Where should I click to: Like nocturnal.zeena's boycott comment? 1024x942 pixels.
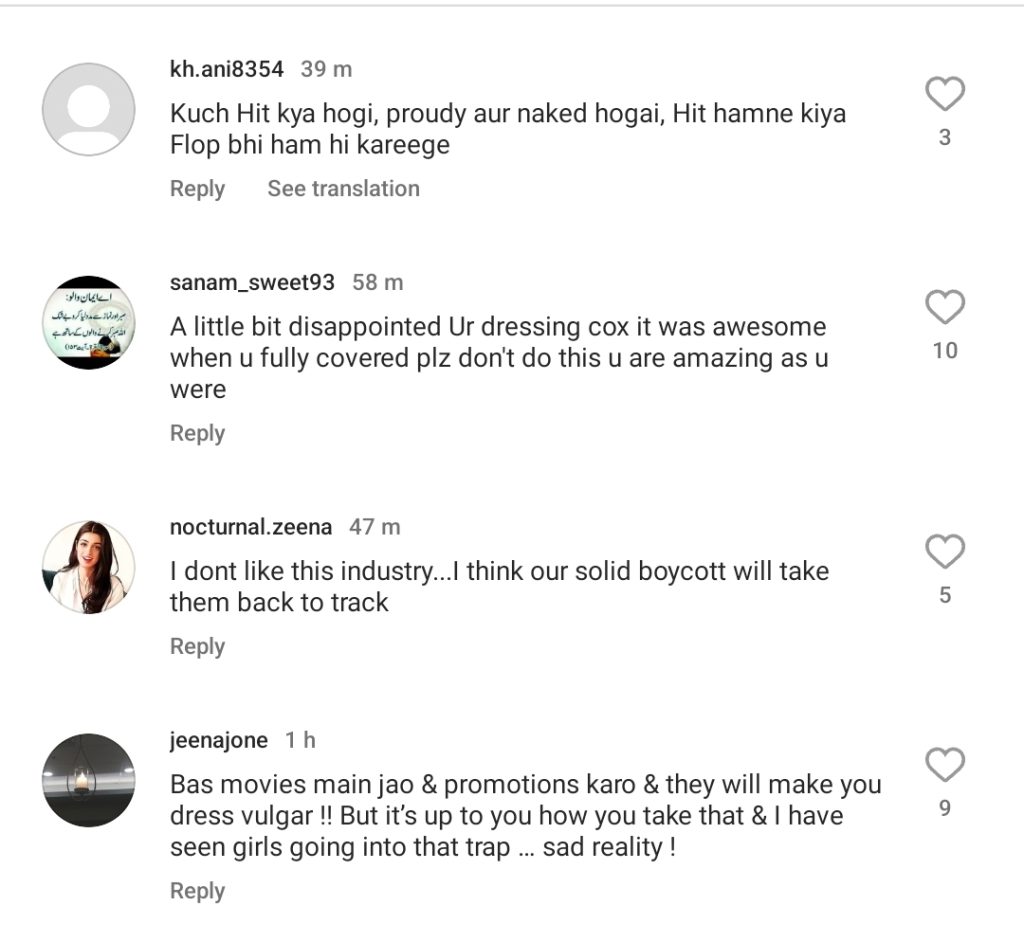(944, 552)
